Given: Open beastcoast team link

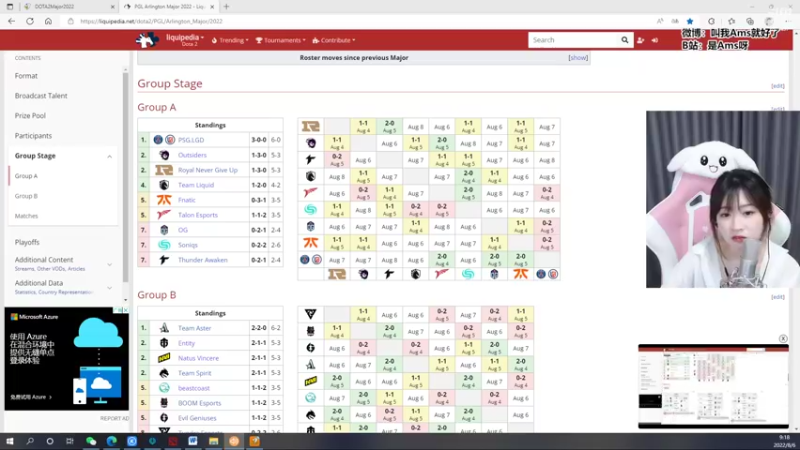Looking at the screenshot, I should pos(194,388).
